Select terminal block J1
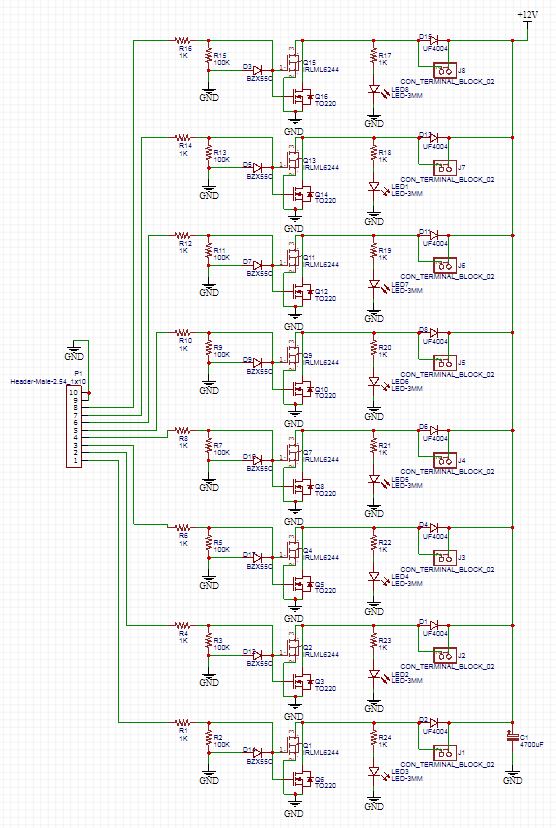Image resolution: width=556 pixels, height=828 pixels. (x=445, y=752)
